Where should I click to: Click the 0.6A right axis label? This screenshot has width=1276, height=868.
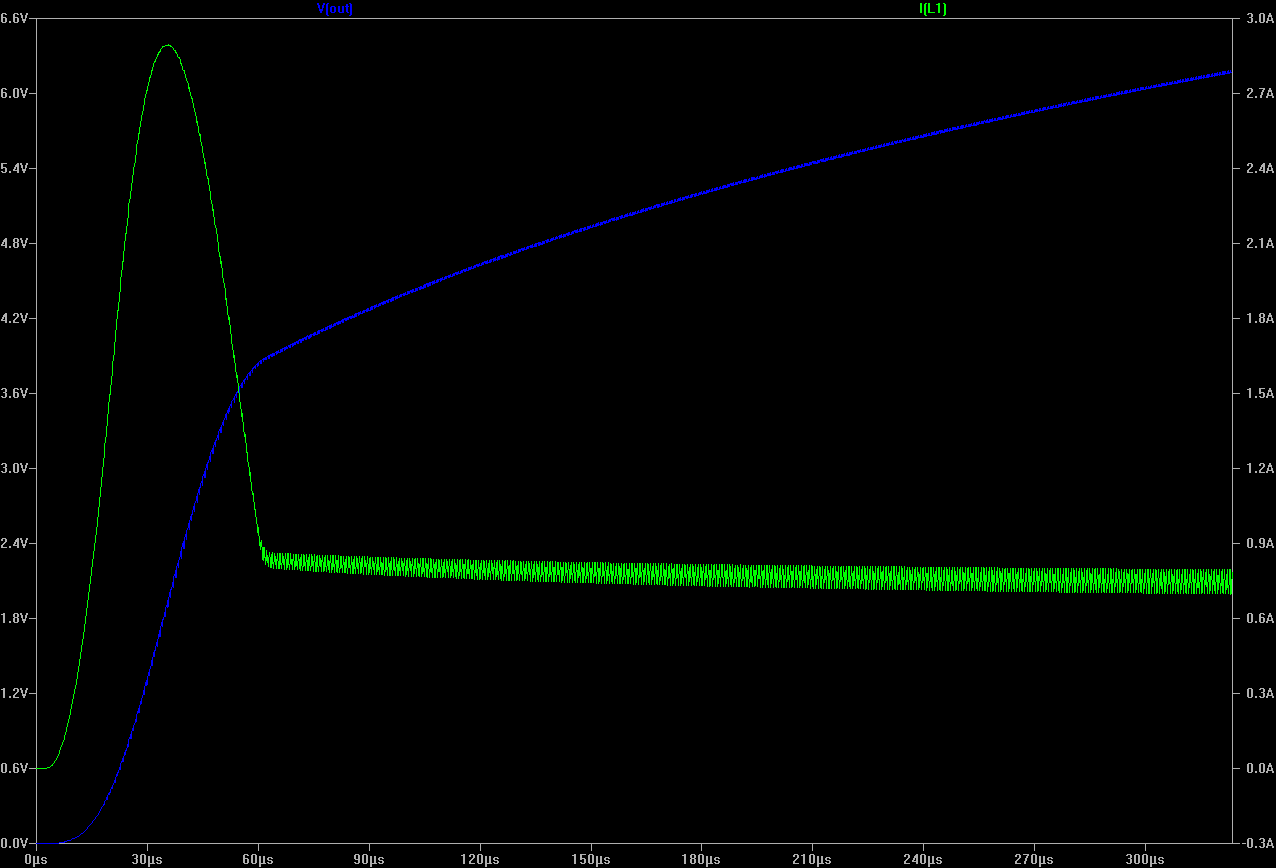[x=1260, y=619]
